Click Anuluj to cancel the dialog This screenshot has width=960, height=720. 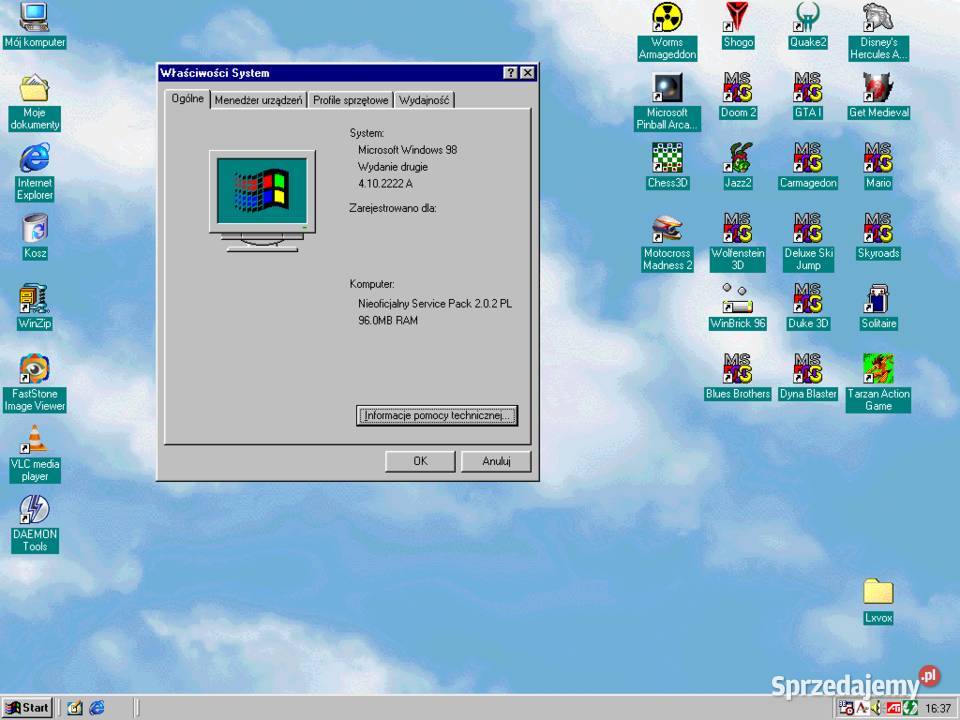(496, 461)
